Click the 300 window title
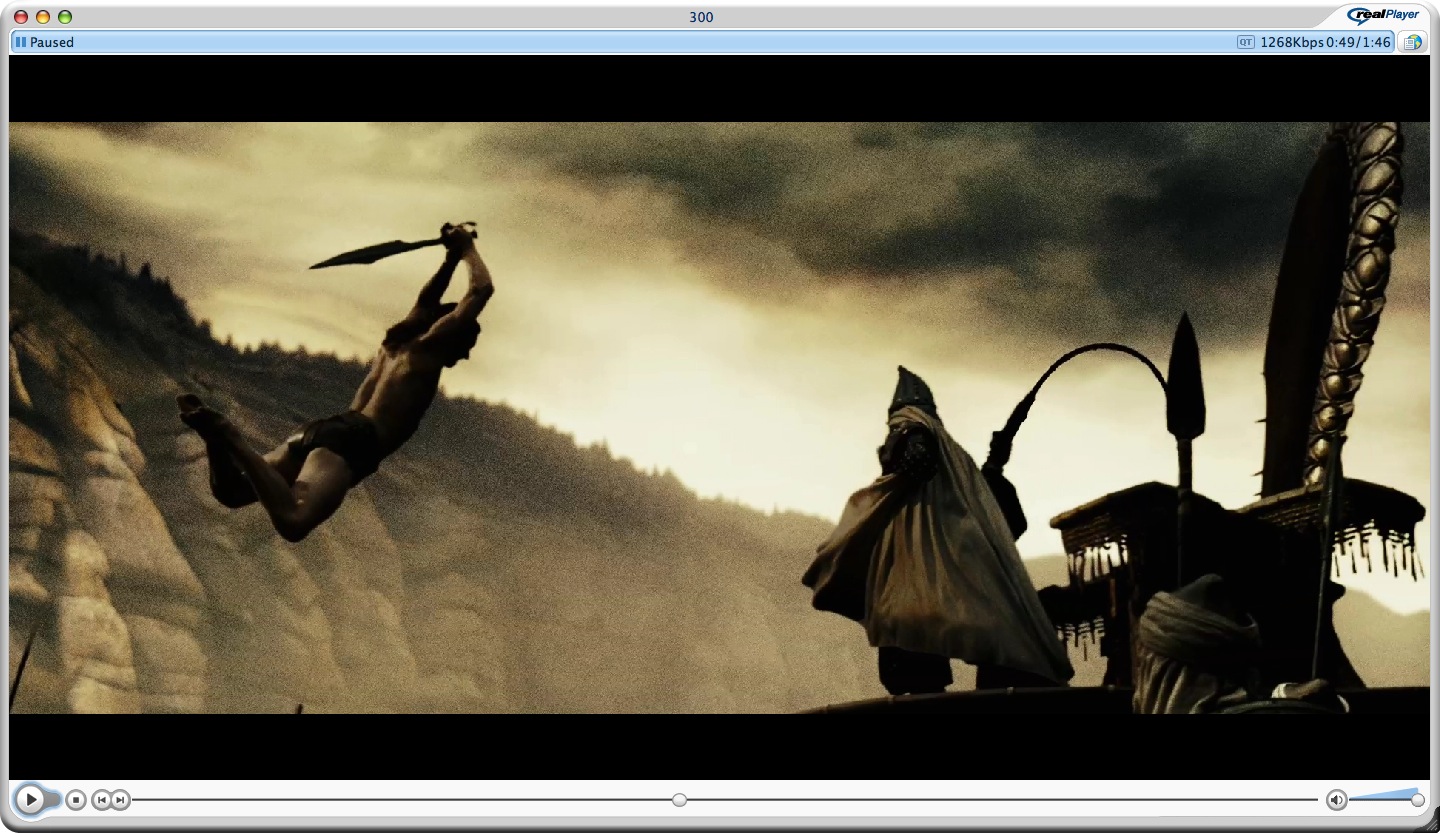The width and height of the screenshot is (1440, 833). [701, 17]
